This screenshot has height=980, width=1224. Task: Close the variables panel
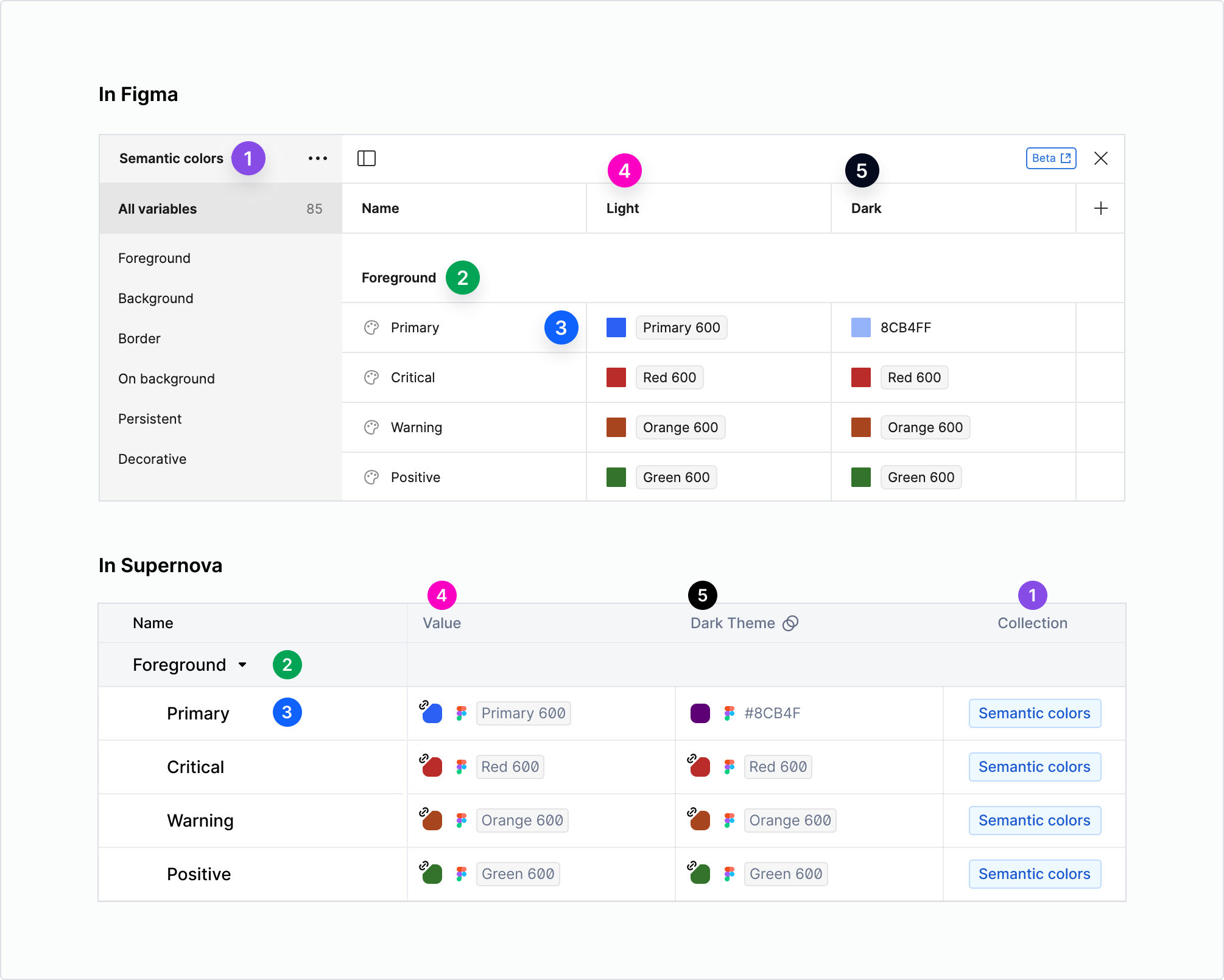1101,158
